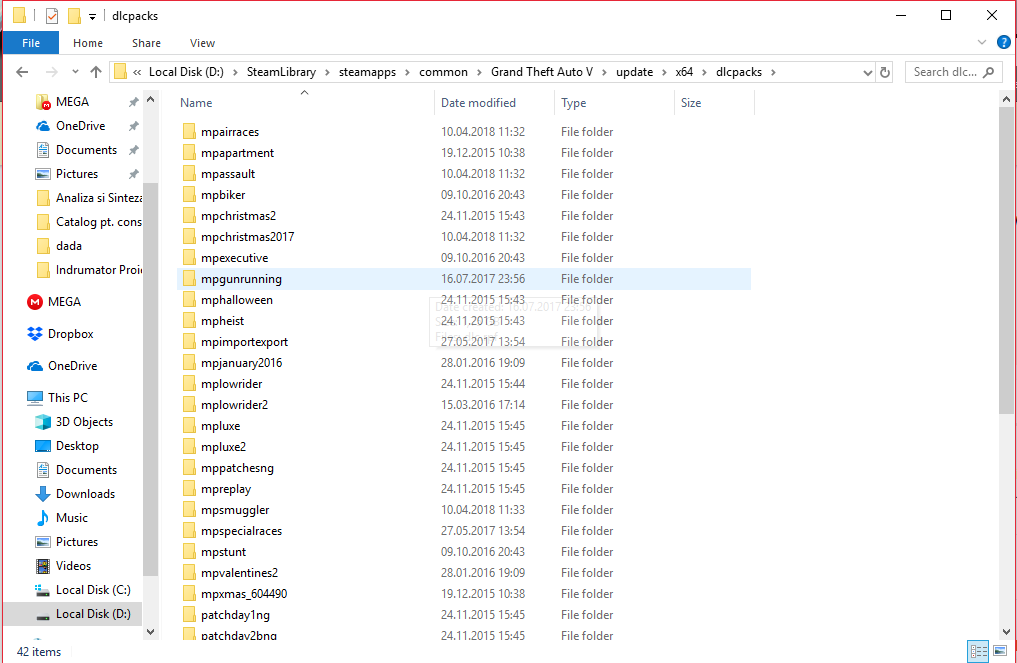Sort files by Date modified column
This screenshot has width=1017, height=663.
coord(477,102)
